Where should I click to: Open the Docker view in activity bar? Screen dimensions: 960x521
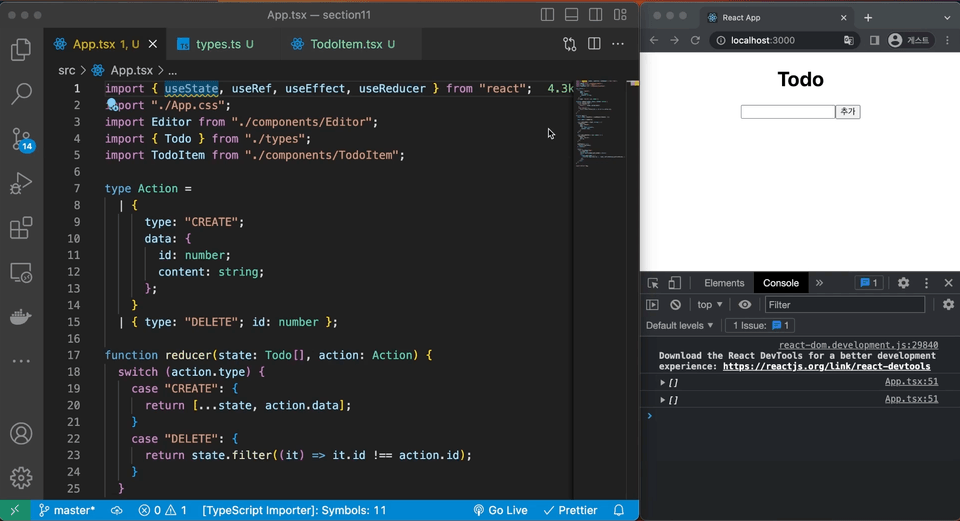point(21,317)
